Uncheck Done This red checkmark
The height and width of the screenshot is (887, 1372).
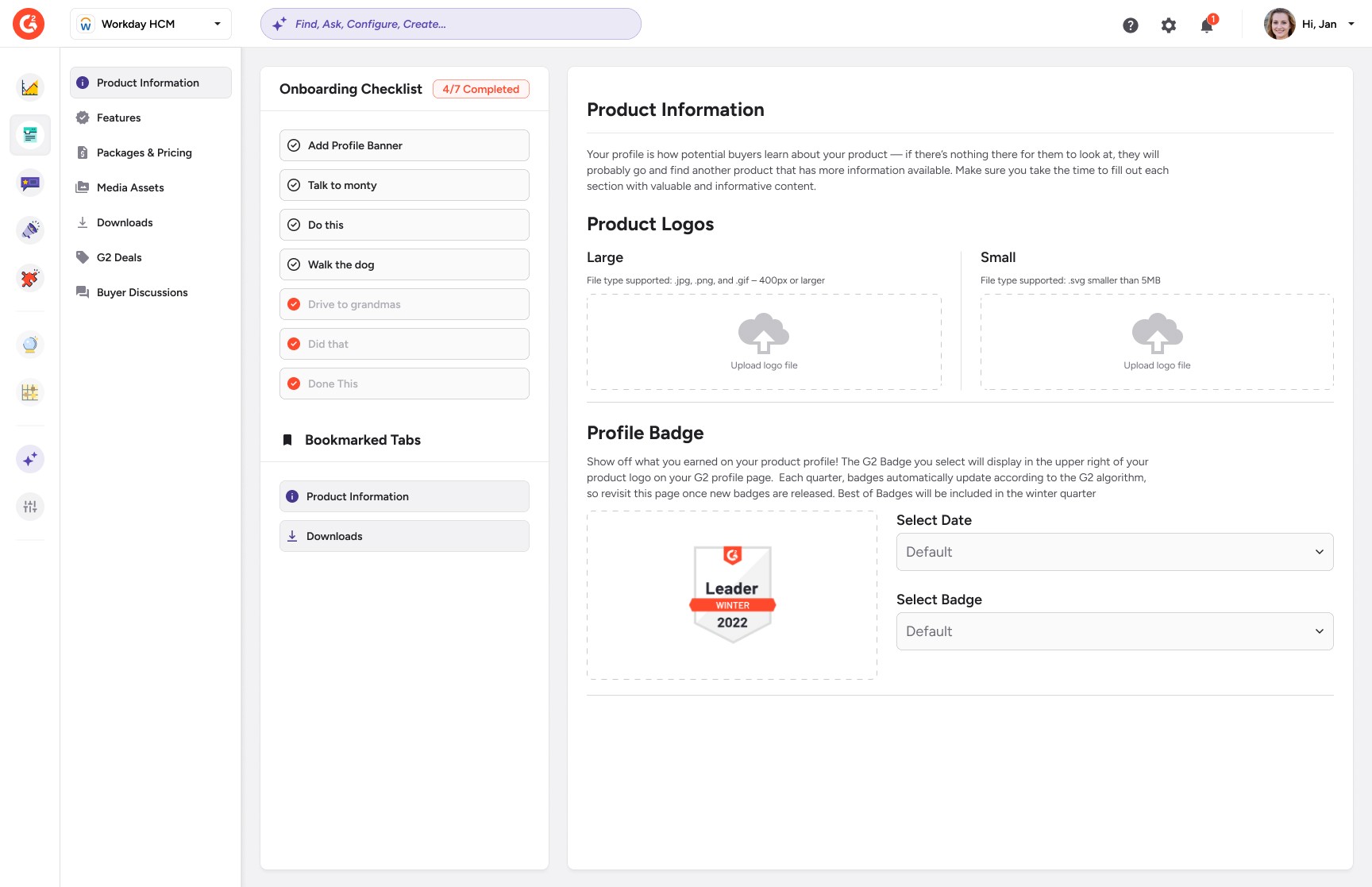294,384
